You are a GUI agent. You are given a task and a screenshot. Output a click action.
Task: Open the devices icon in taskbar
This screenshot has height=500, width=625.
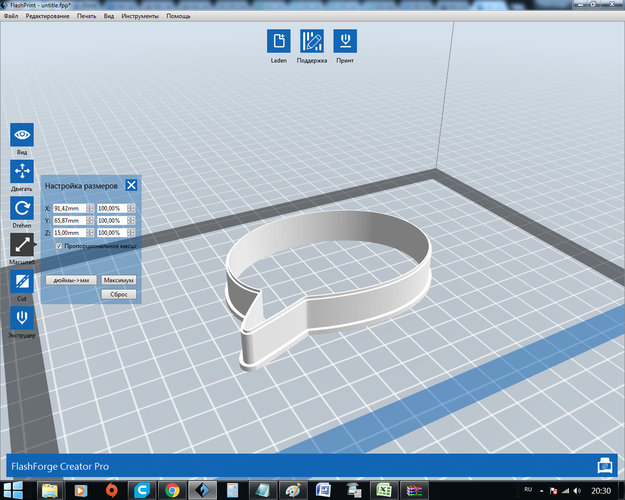click(x=353, y=490)
